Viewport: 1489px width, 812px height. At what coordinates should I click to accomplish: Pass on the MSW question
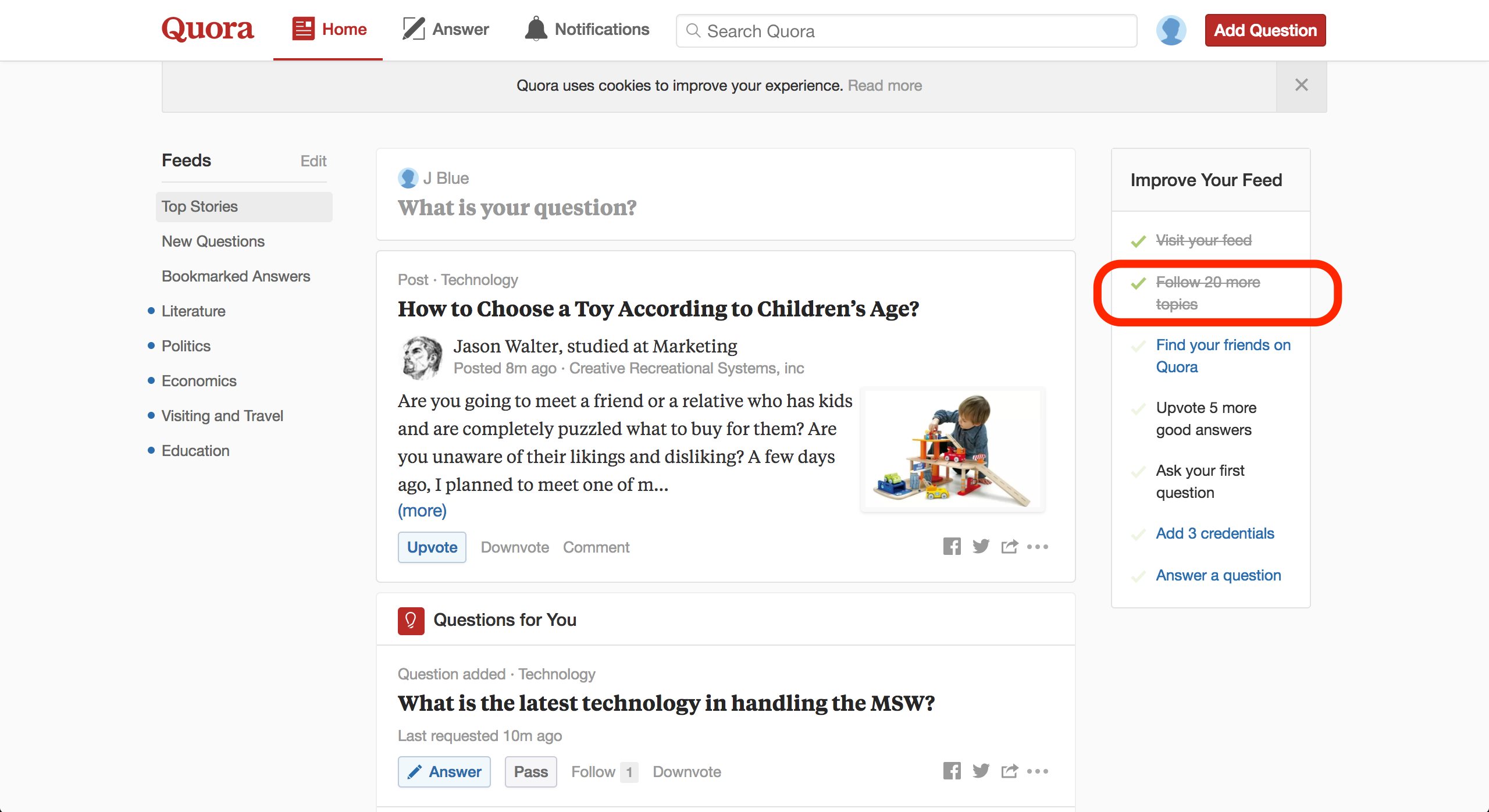[531, 772]
